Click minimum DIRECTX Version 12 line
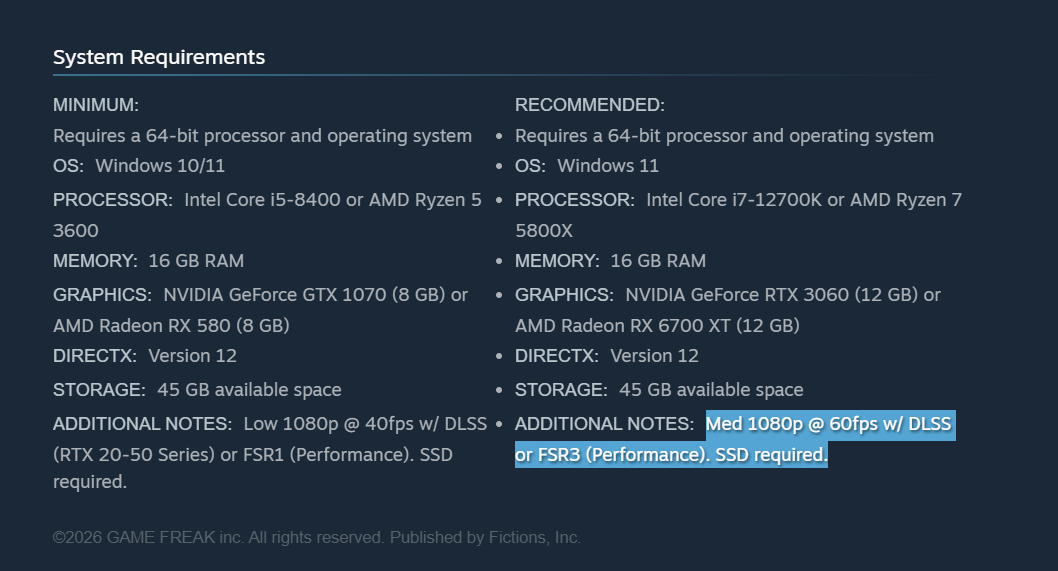Screen dimensions: 1058x571 click(145, 356)
